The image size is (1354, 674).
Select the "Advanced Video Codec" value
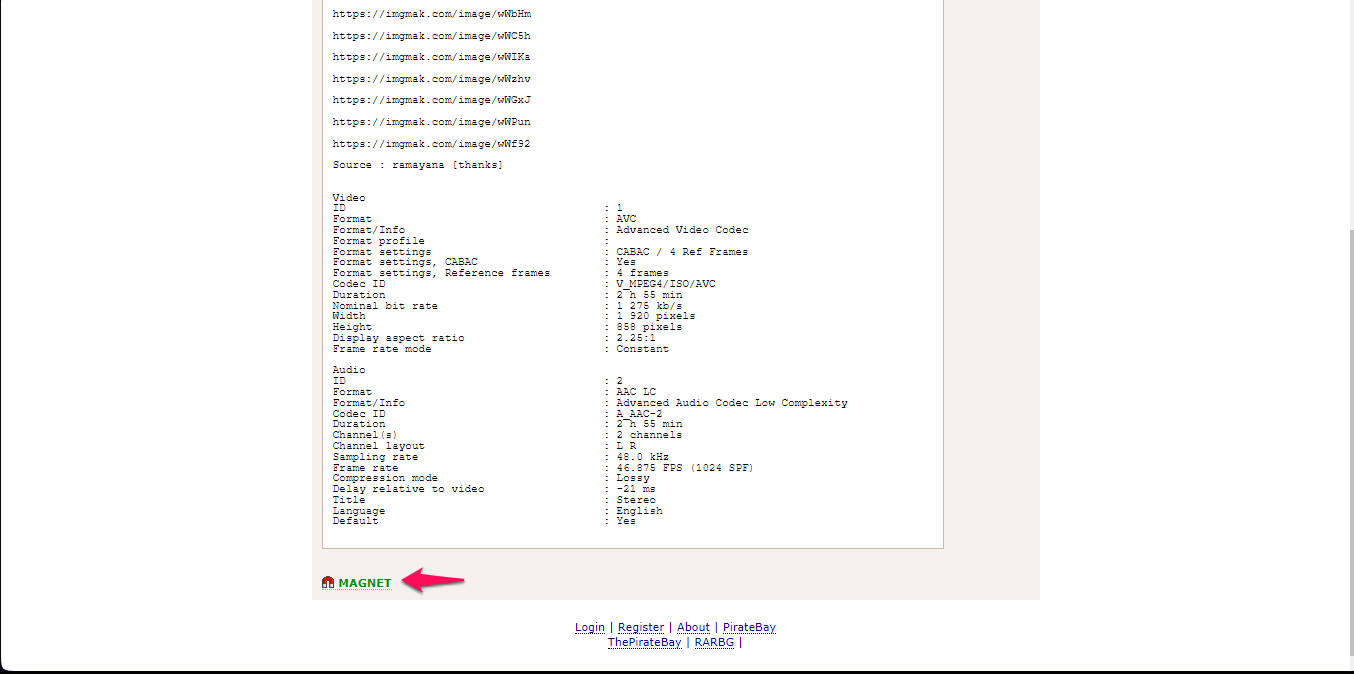tap(682, 230)
